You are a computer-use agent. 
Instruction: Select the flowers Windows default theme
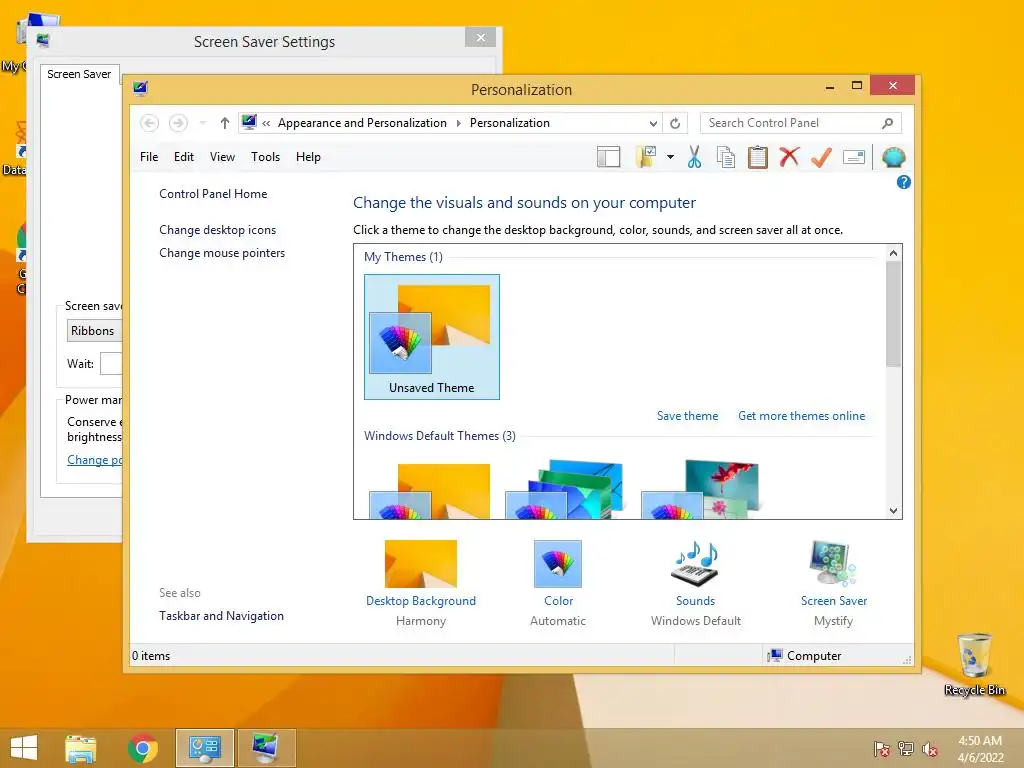tap(700, 490)
